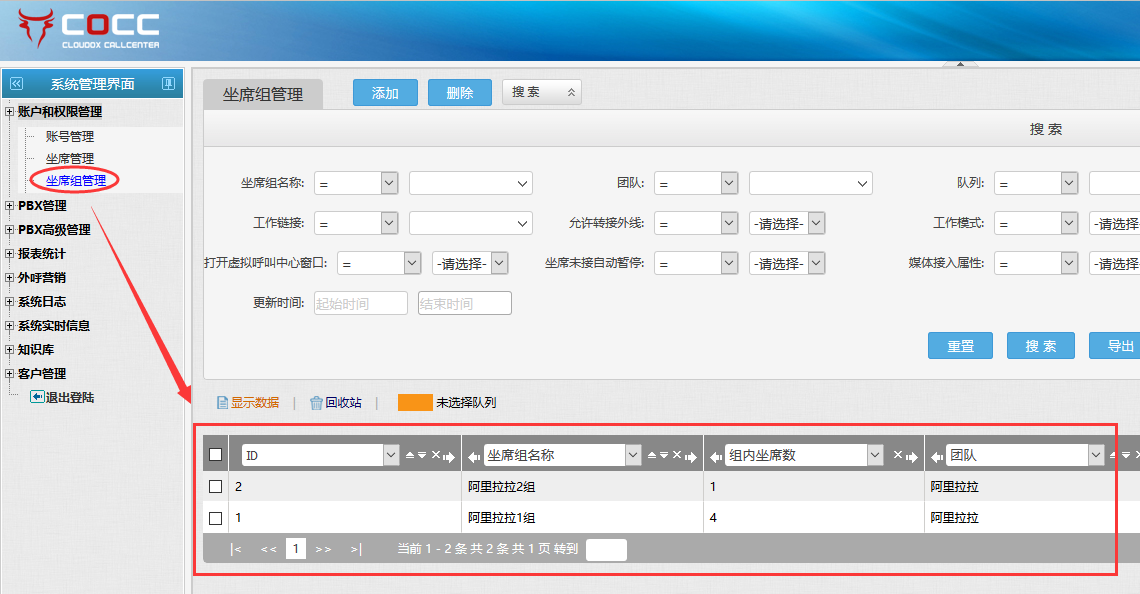Click the 显示数据 document icon
Image resolution: width=1140 pixels, height=594 pixels.
point(222,403)
